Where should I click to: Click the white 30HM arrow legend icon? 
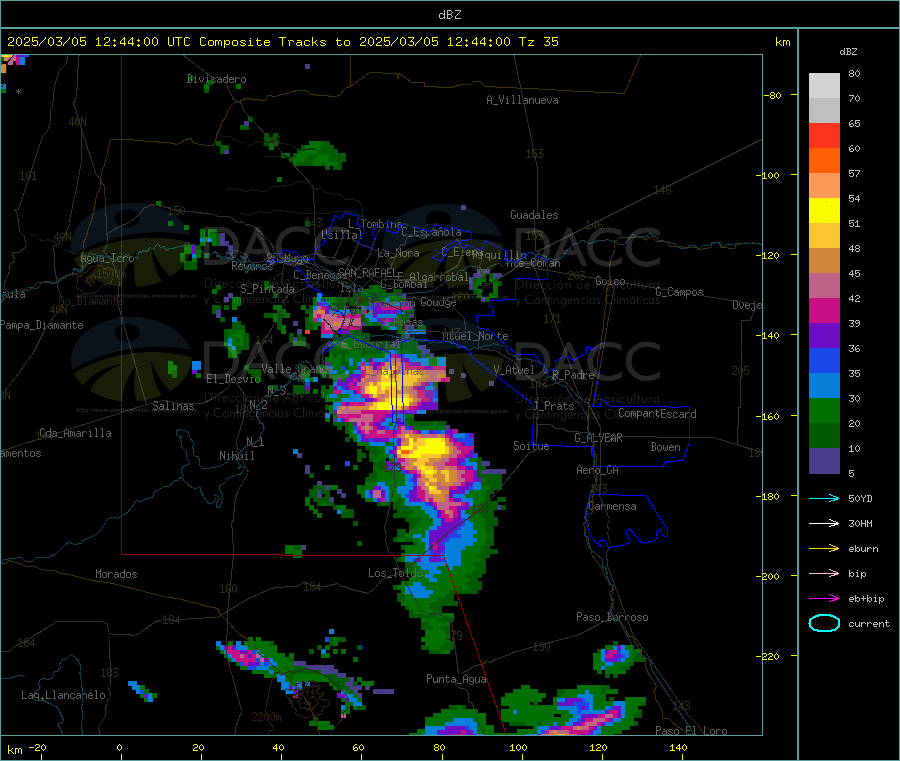(824, 523)
